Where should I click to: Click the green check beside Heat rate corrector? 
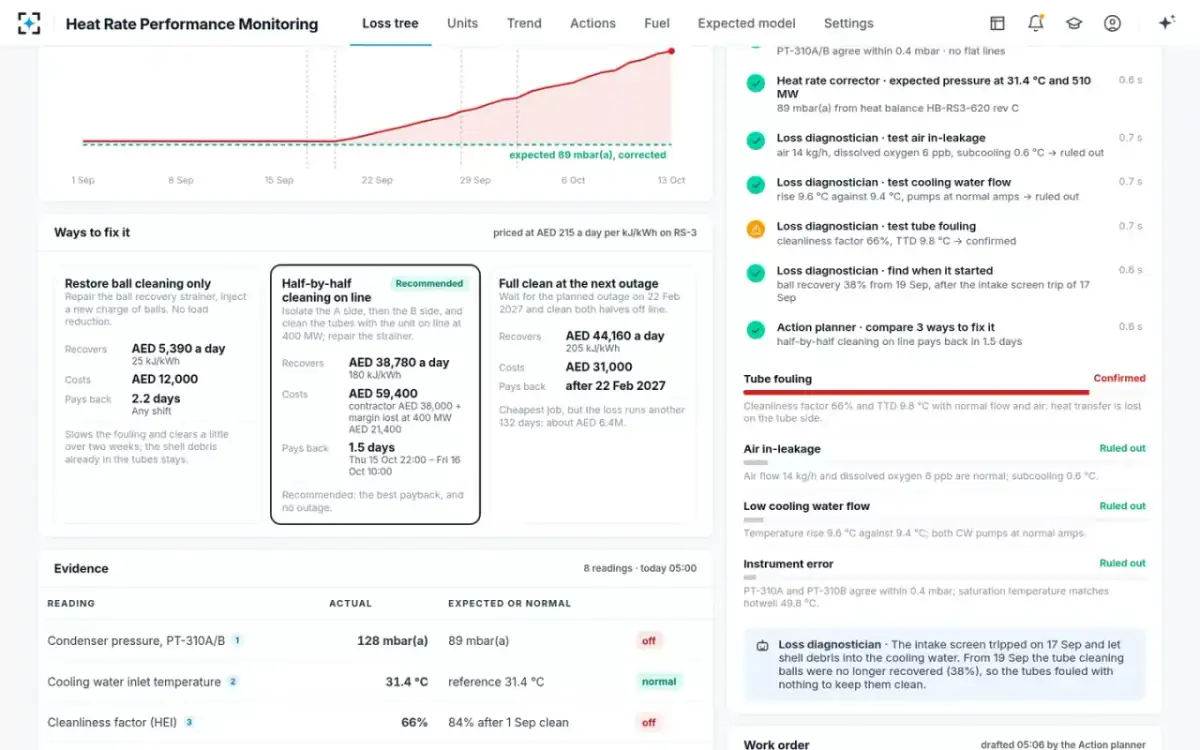[756, 85]
